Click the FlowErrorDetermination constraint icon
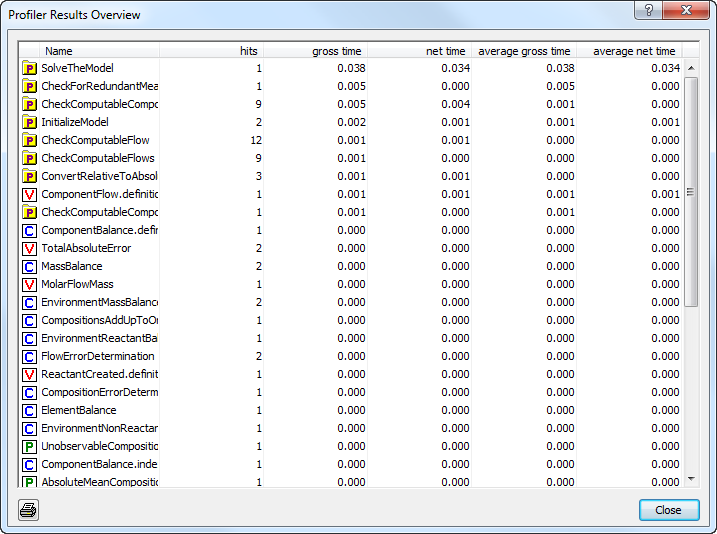The image size is (717, 534). (29, 356)
